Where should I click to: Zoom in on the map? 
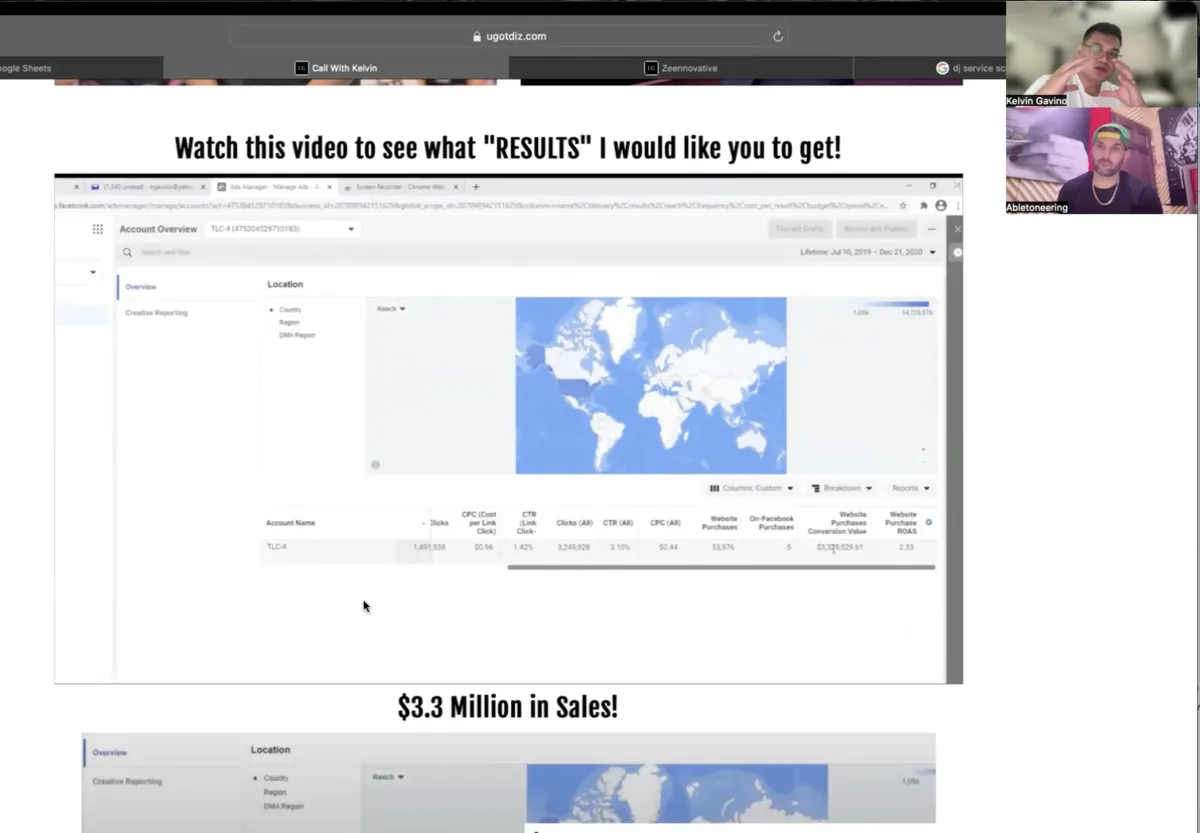point(923,449)
